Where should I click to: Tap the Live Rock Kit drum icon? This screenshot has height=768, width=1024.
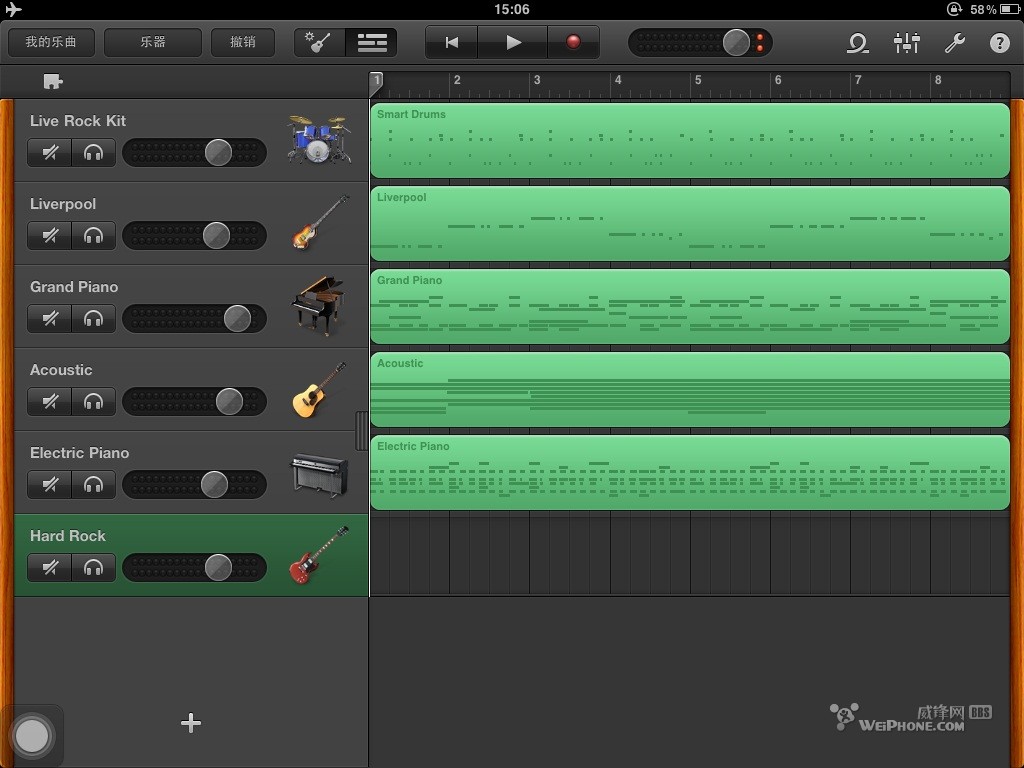(318, 140)
